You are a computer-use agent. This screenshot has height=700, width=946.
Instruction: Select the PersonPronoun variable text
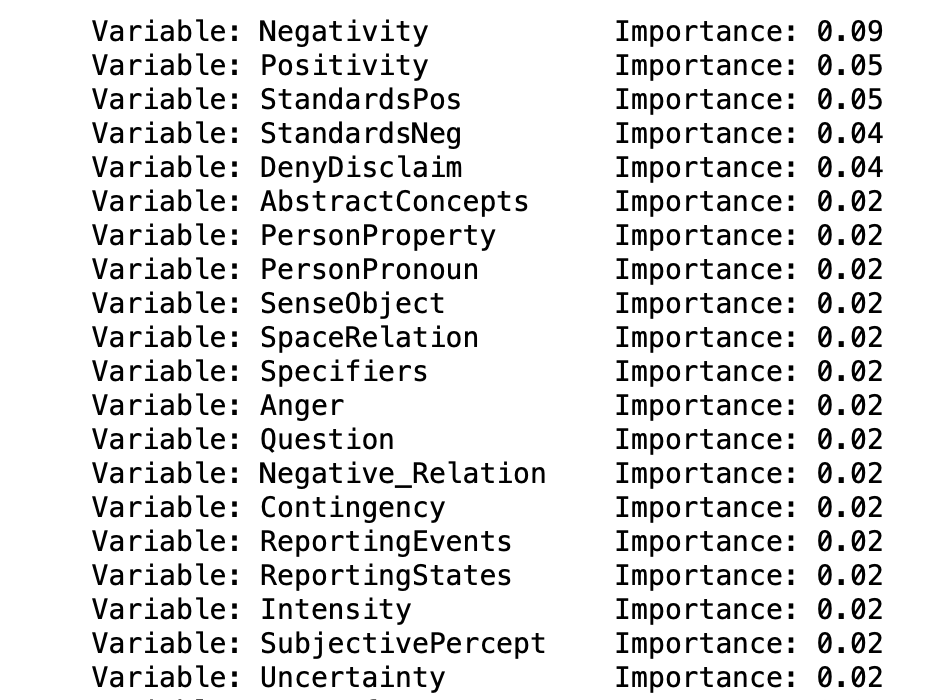point(369,270)
